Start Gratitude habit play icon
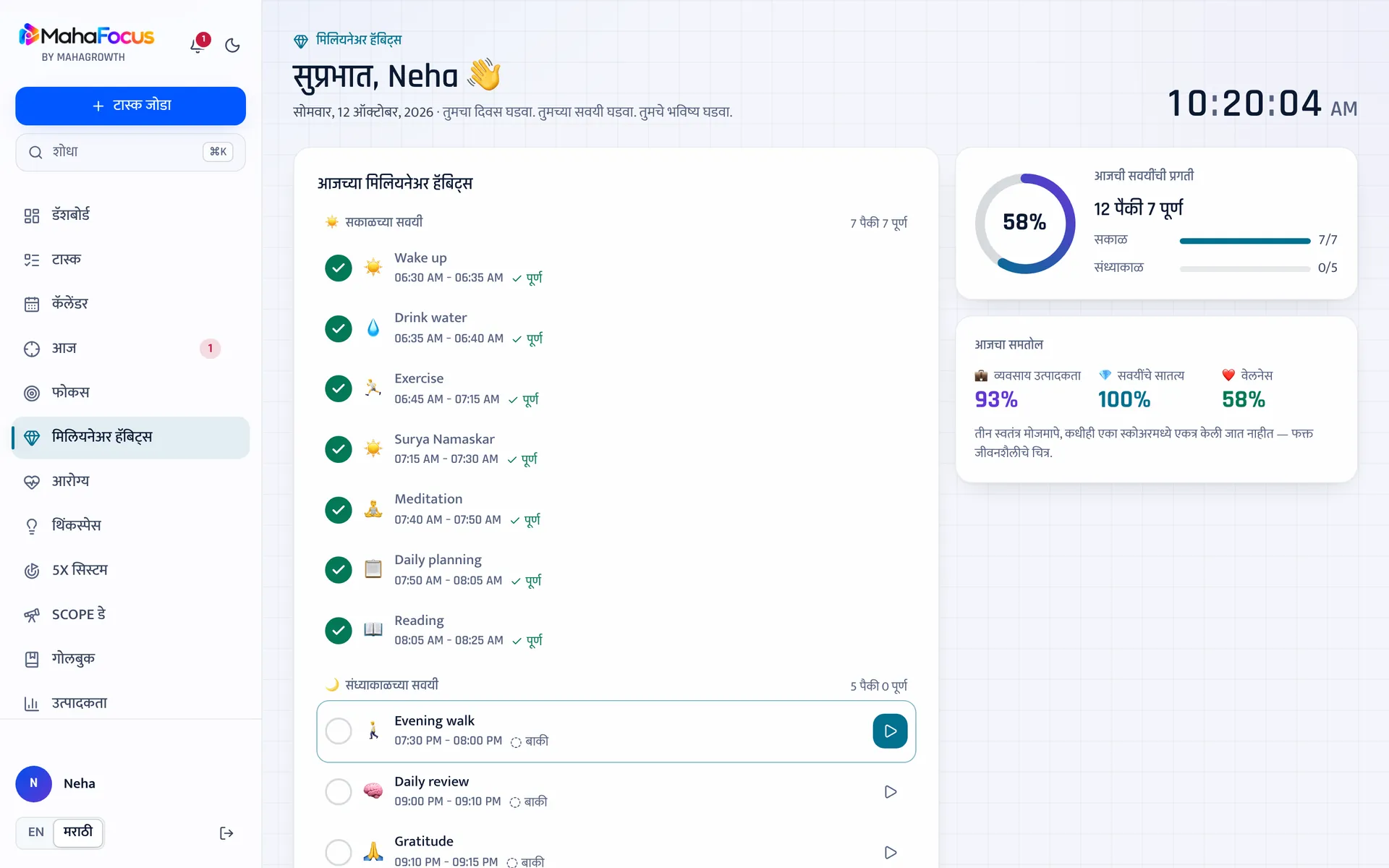This screenshot has height=868, width=1389. tap(890, 852)
